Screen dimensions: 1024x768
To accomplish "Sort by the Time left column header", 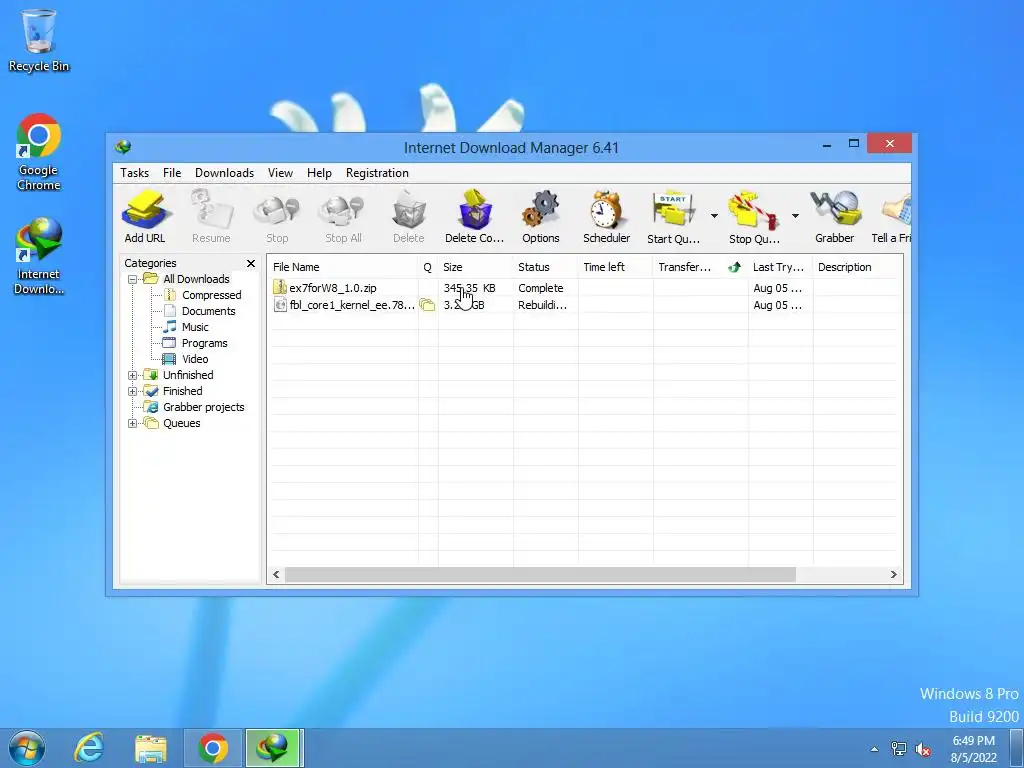I will (615, 267).
